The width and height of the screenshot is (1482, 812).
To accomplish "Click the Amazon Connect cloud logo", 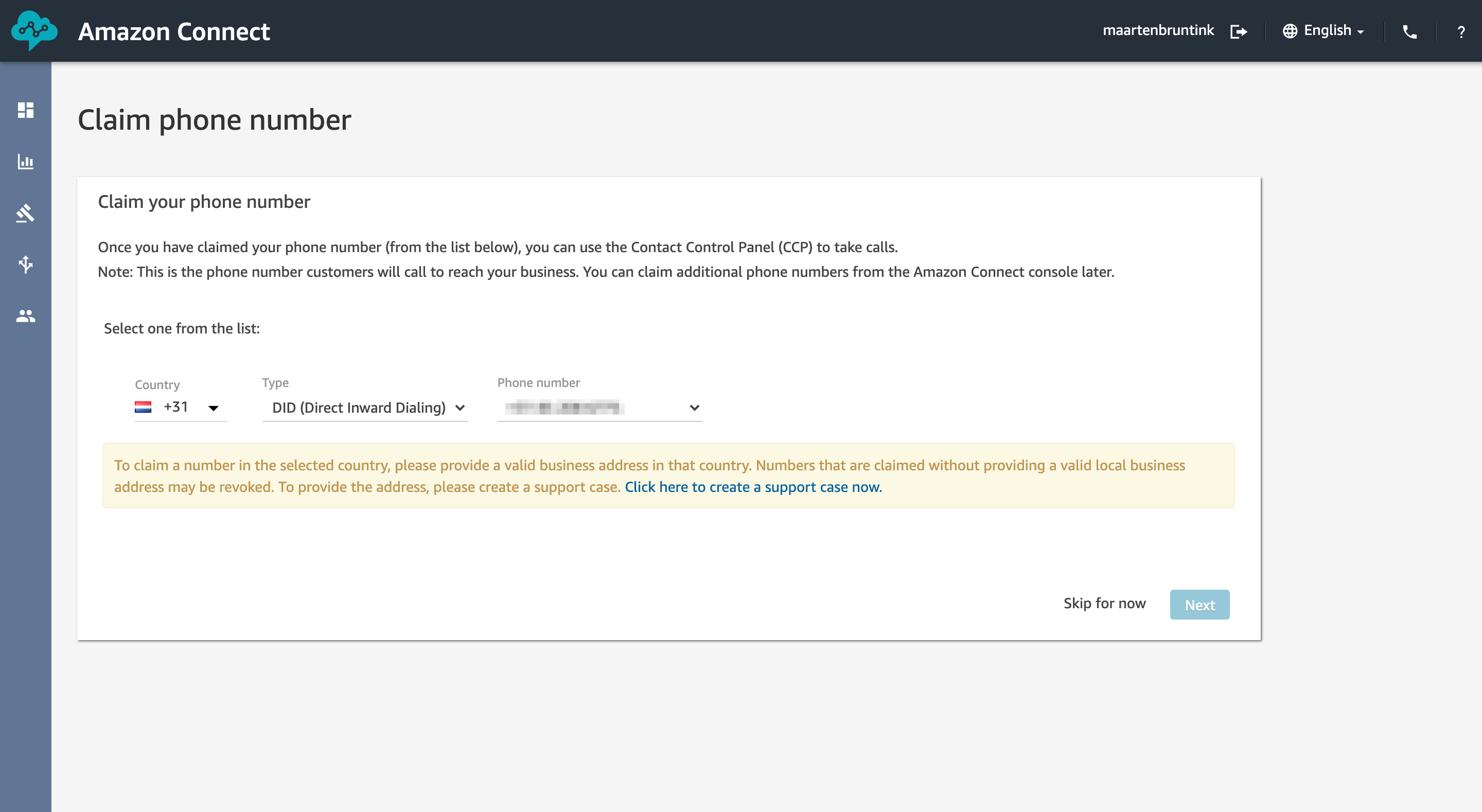I will tap(34, 30).
